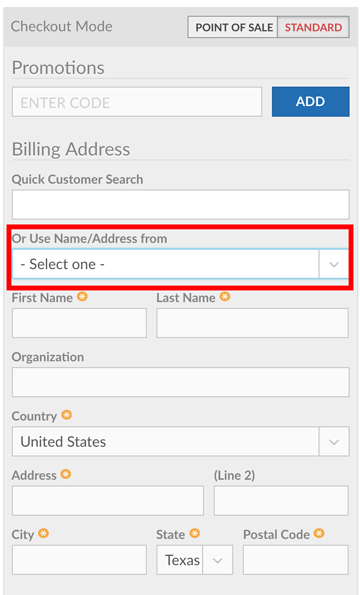Add the promotion code
Screen dimensions: 360x595
311,102
